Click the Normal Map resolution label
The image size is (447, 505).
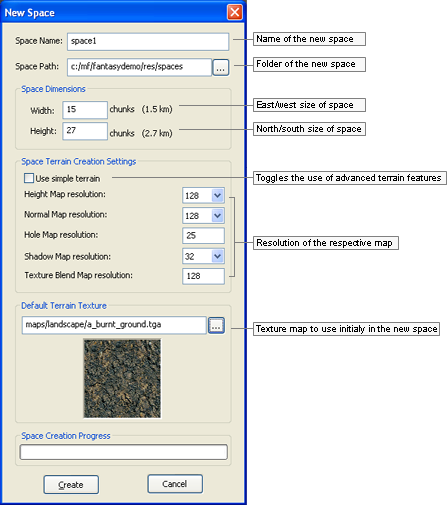[66, 214]
